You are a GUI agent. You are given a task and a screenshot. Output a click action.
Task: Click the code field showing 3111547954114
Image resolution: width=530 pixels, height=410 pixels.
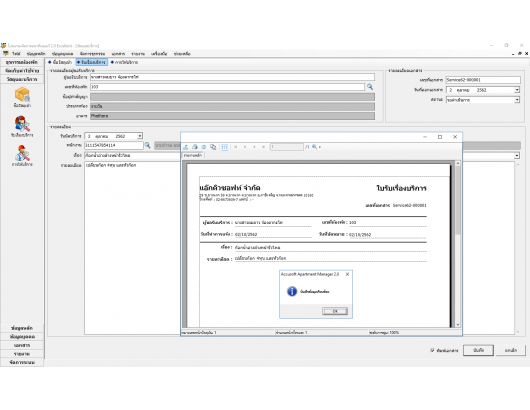point(114,145)
